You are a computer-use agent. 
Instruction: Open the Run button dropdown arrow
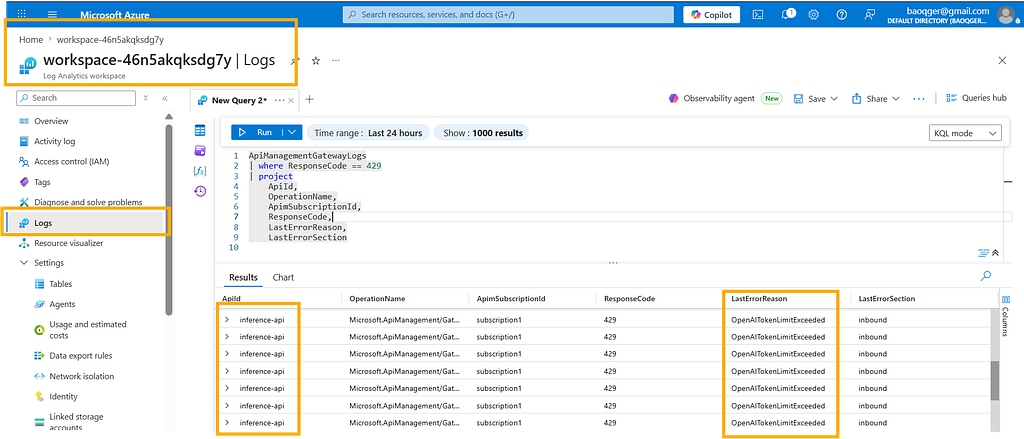(291, 132)
